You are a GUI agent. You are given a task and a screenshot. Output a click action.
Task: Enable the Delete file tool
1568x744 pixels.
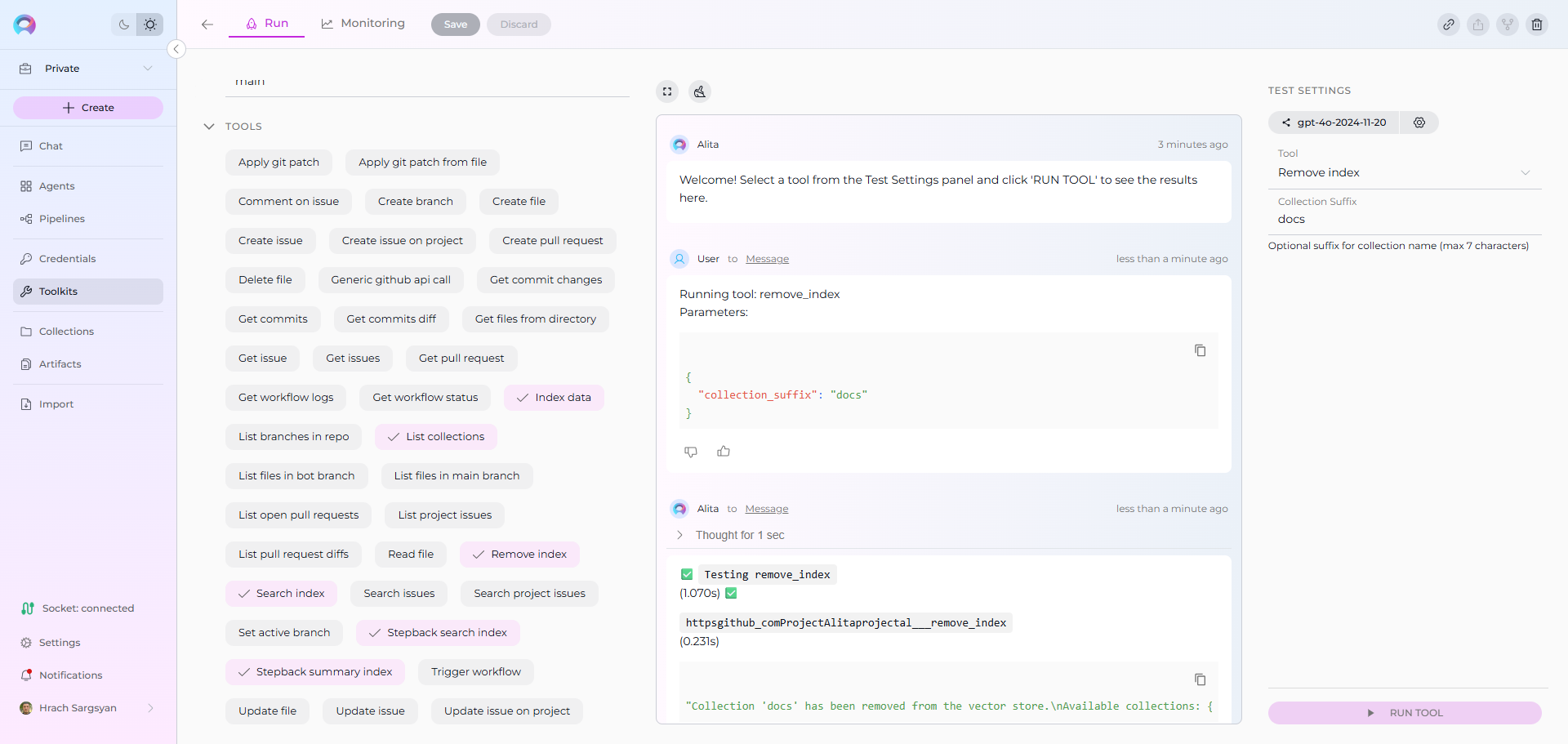click(x=265, y=280)
